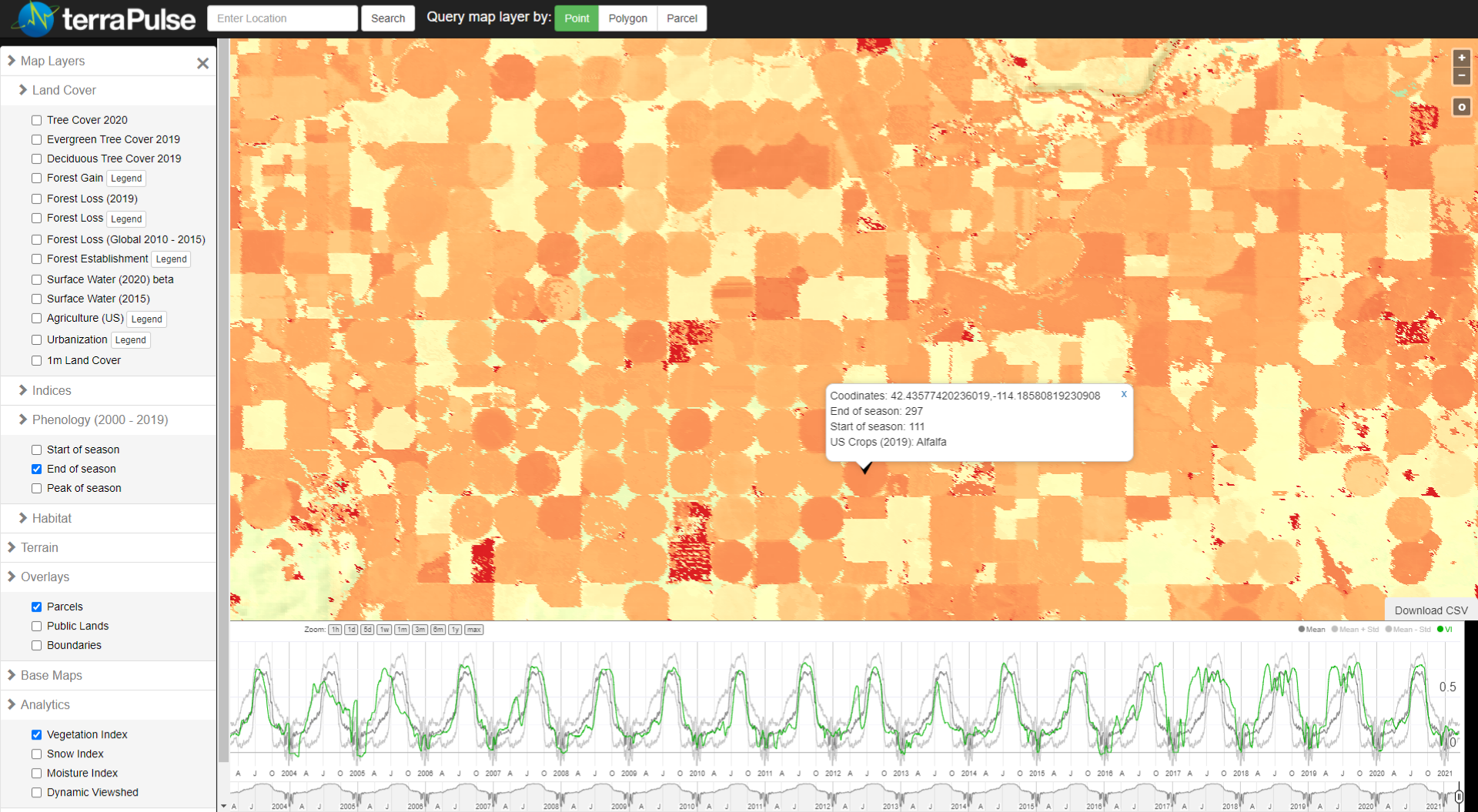Viewport: 1478px width, 812px height.
Task: Enable Moisture Index checkbox
Action: (36, 773)
